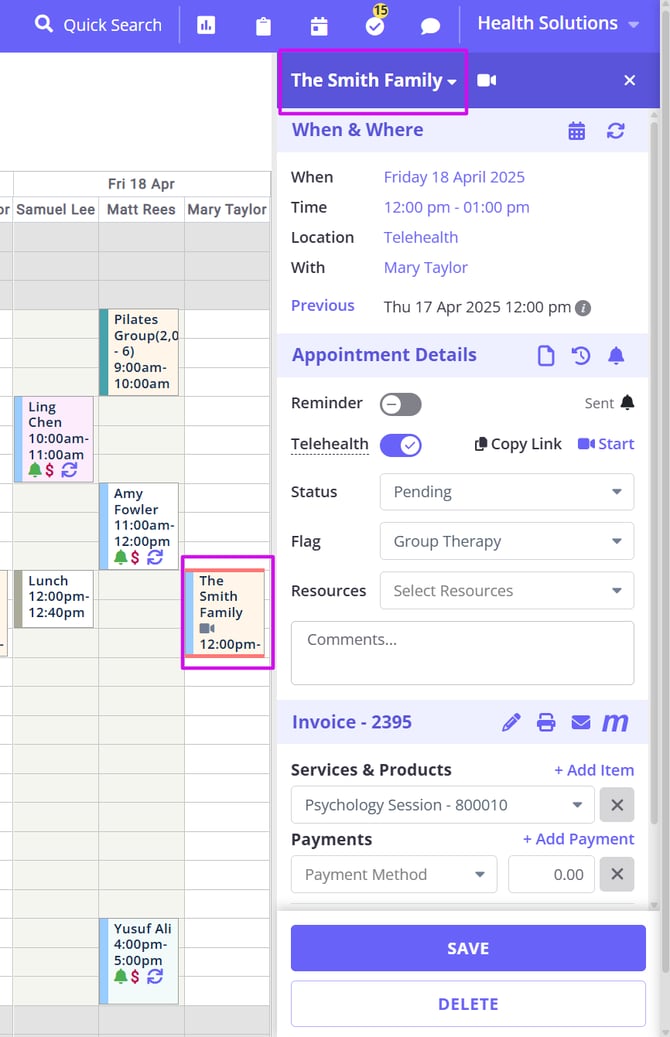Click the video camera icon beside client name
670x1037 pixels.
(x=487, y=80)
